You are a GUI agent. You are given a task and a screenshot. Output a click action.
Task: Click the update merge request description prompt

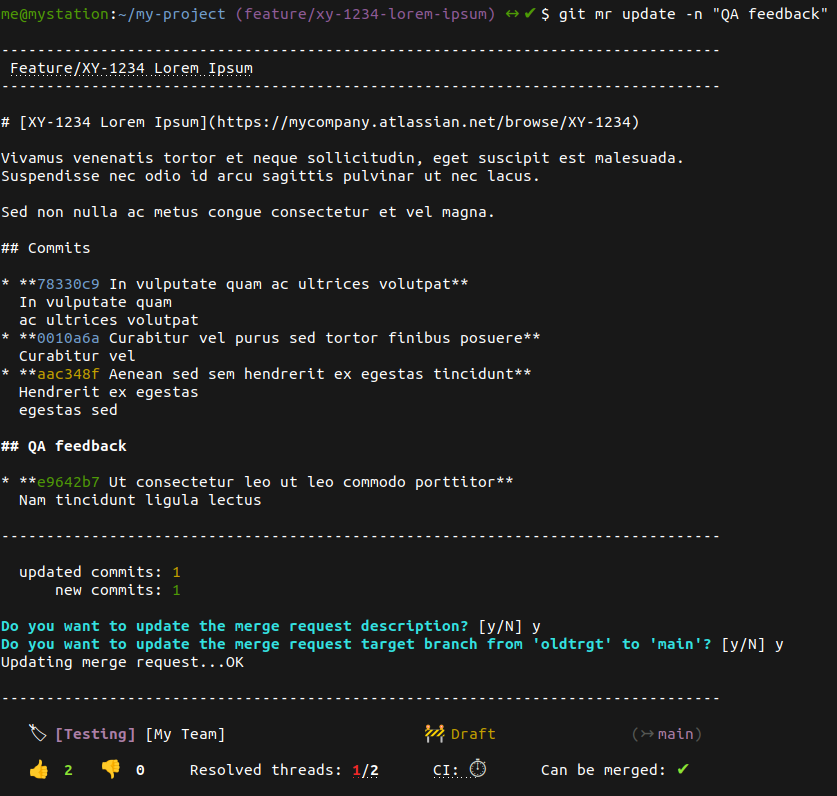(271, 626)
